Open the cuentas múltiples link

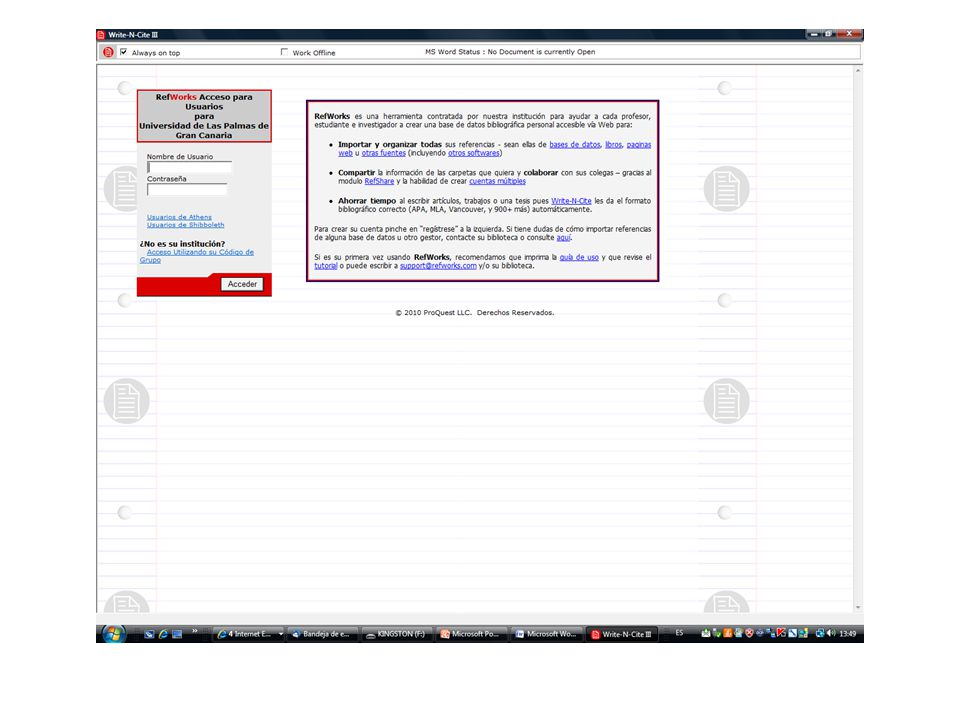[x=497, y=181]
